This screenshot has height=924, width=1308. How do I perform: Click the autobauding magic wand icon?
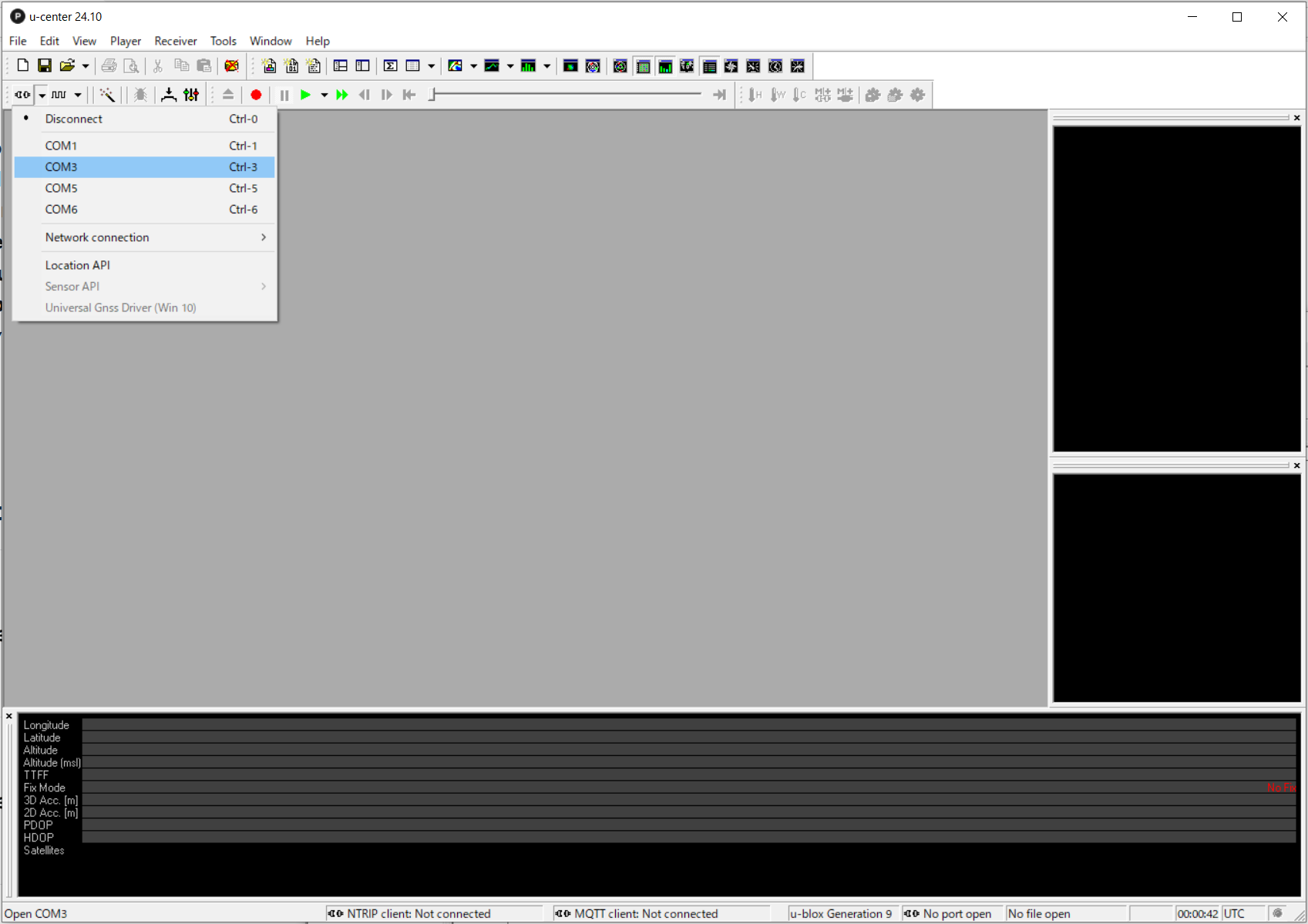[107, 95]
